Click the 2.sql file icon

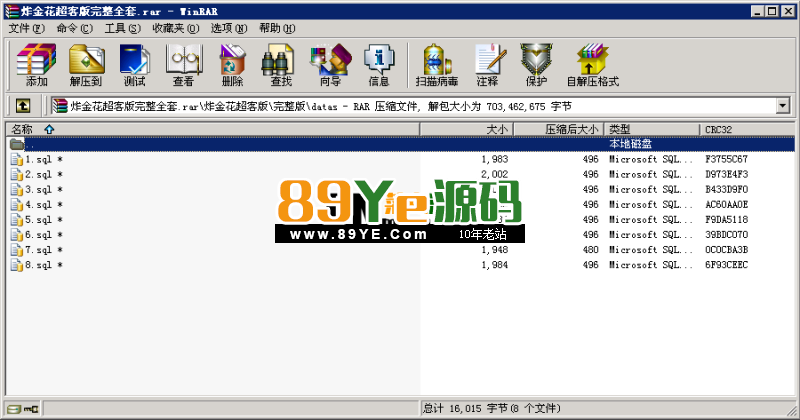17,175
